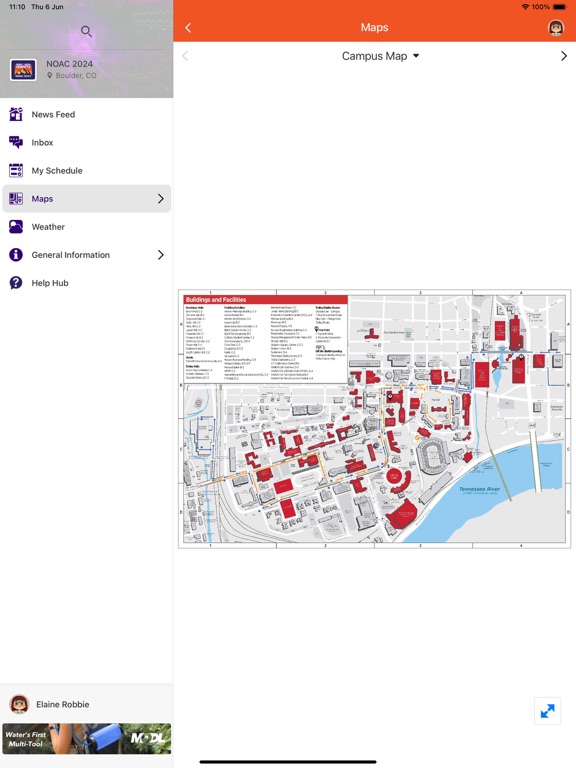
Task: Select the Maps menu item
Action: 87,198
